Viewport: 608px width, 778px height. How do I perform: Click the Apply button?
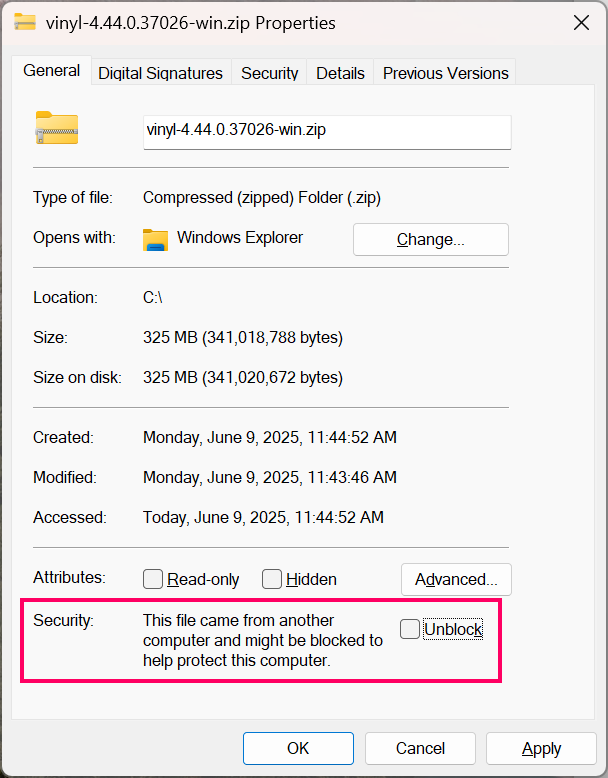(541, 748)
